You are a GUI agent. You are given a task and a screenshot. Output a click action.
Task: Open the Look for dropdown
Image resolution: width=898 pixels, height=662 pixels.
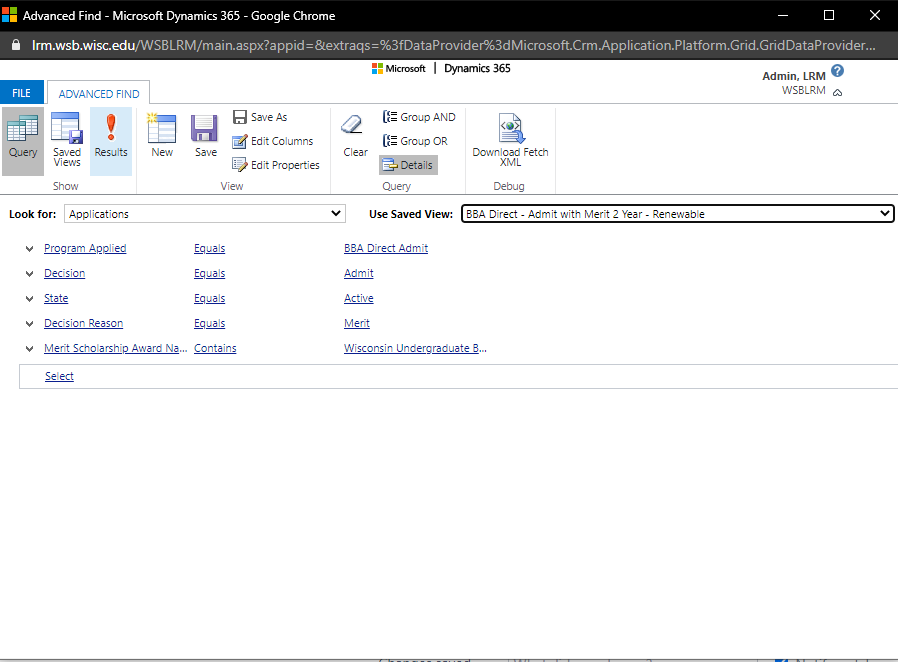[205, 214]
